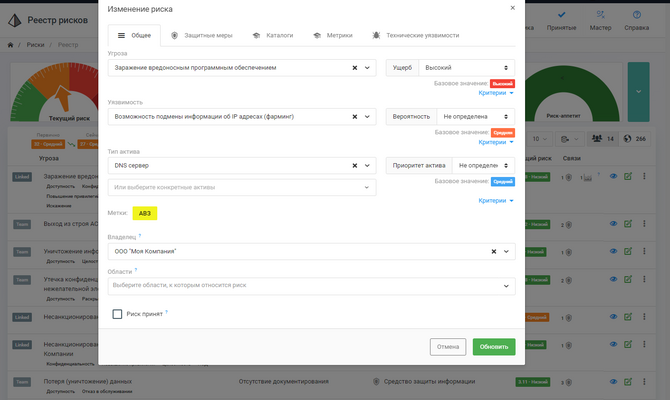View the Выход из строя risk eye icon
The width and height of the screenshot is (670, 400).
613,224
